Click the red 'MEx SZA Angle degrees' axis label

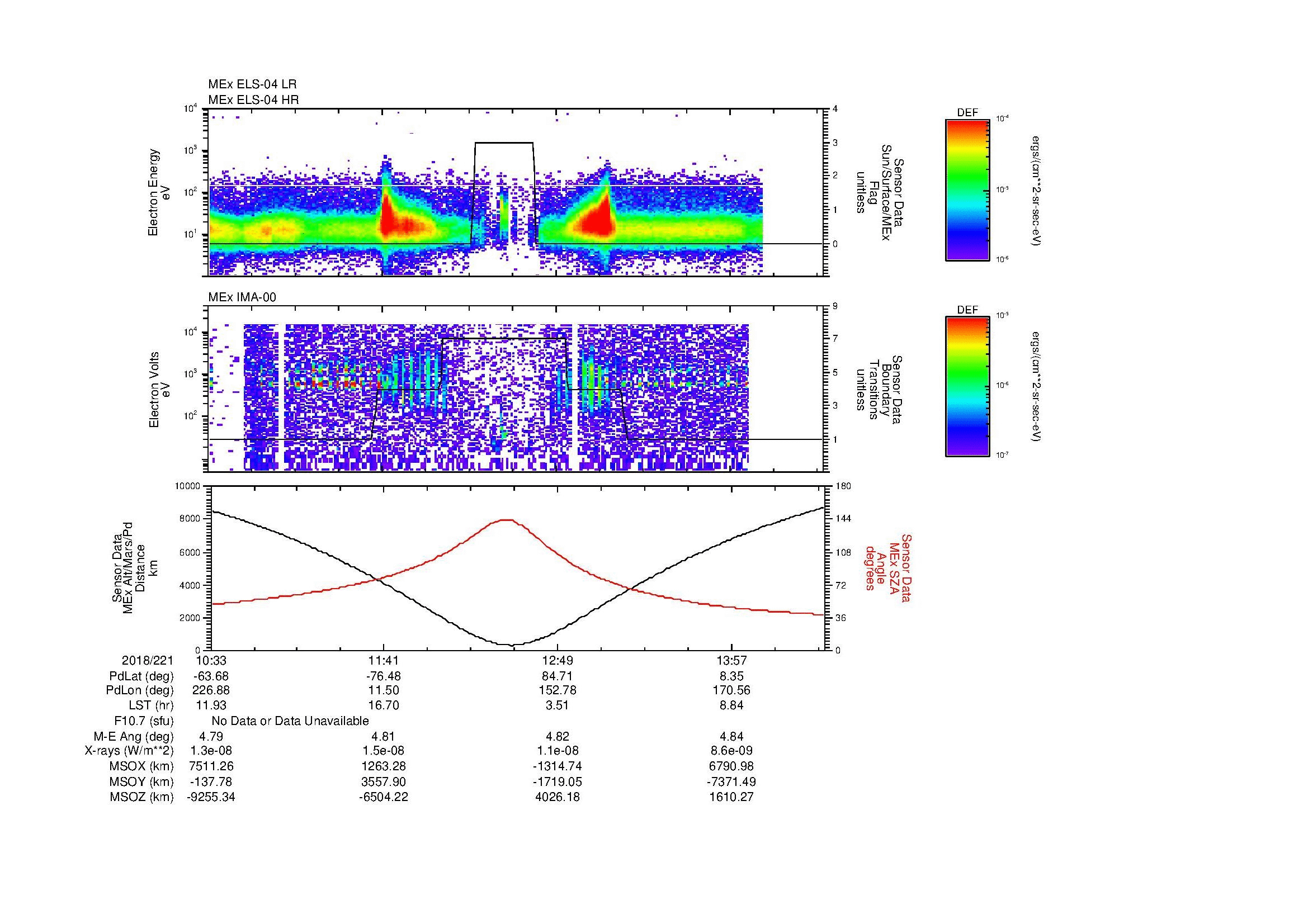pos(889,568)
